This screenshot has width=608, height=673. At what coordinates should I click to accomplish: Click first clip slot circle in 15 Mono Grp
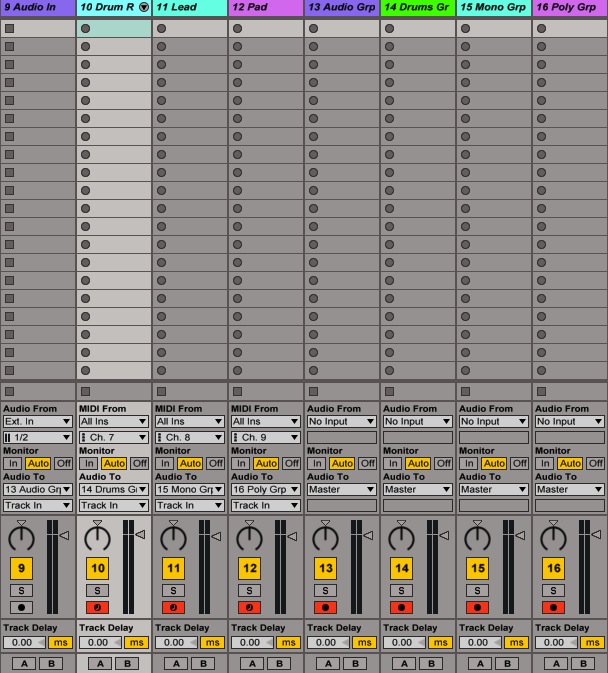[x=465, y=28]
